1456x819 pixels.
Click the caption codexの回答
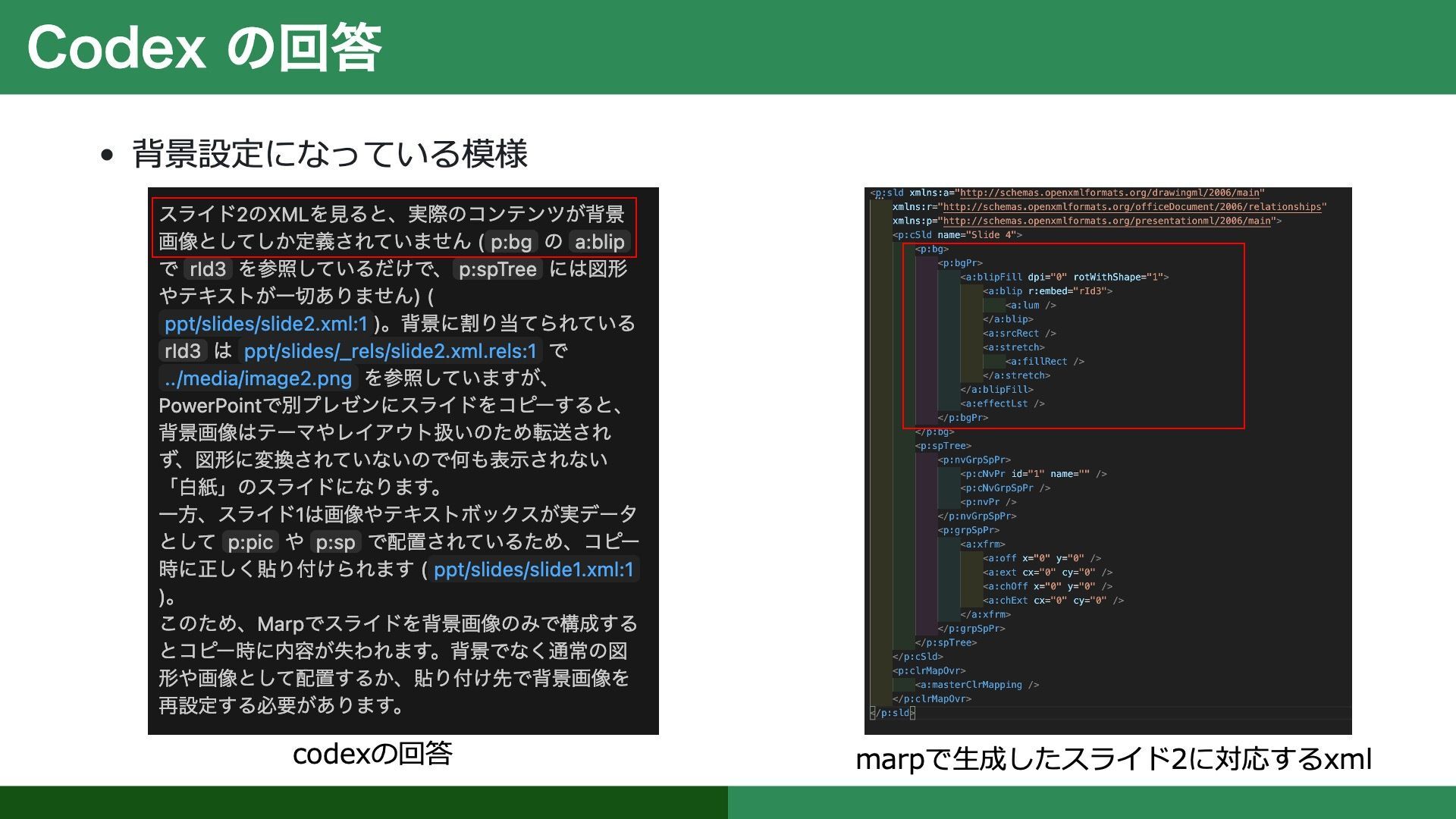coord(372,754)
